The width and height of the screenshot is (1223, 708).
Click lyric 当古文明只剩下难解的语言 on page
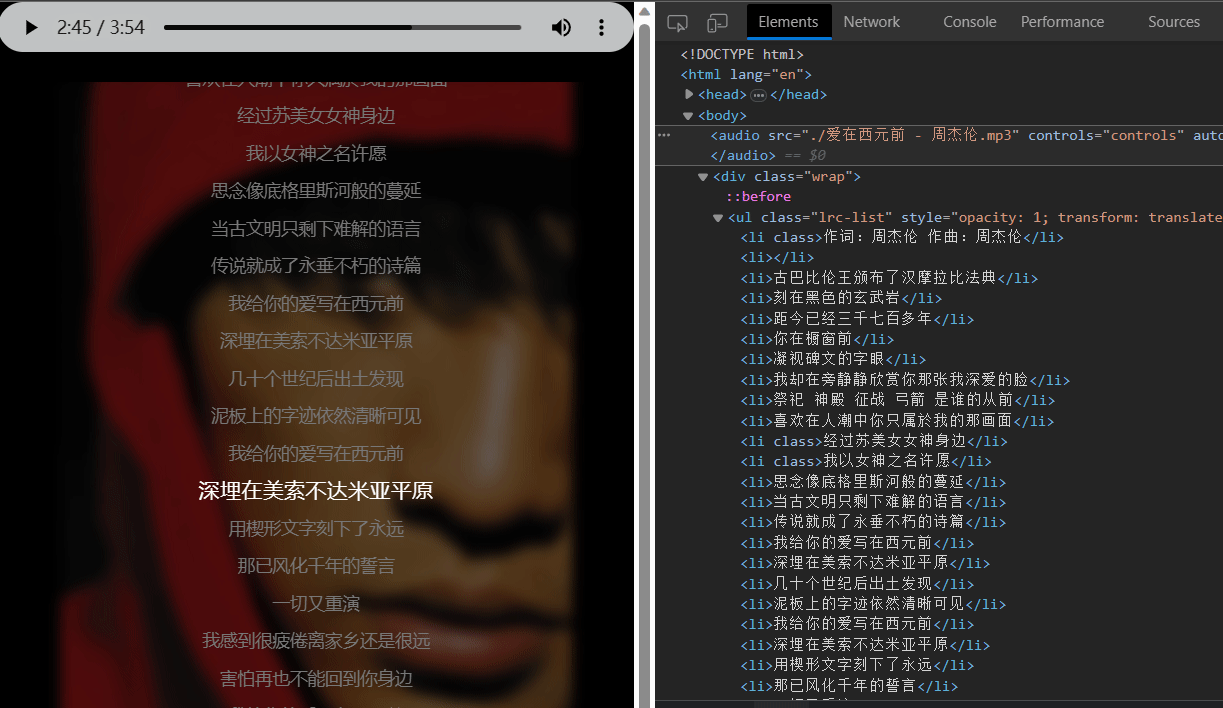tap(316, 228)
